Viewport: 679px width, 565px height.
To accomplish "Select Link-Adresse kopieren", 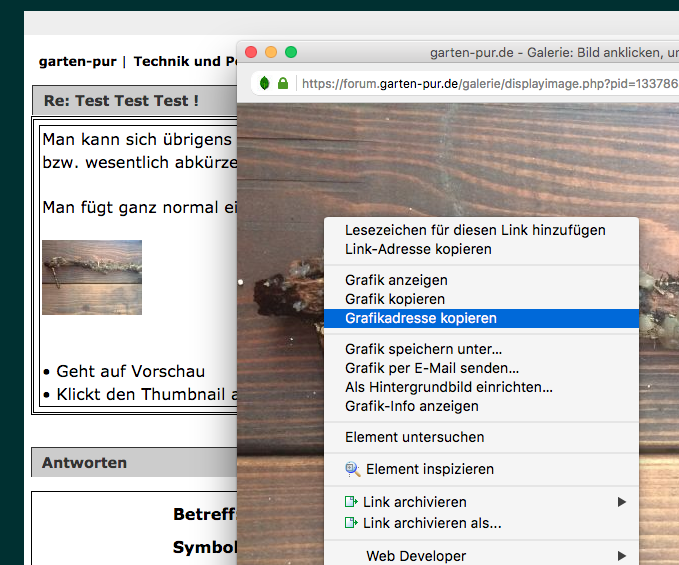I will (x=418, y=249).
